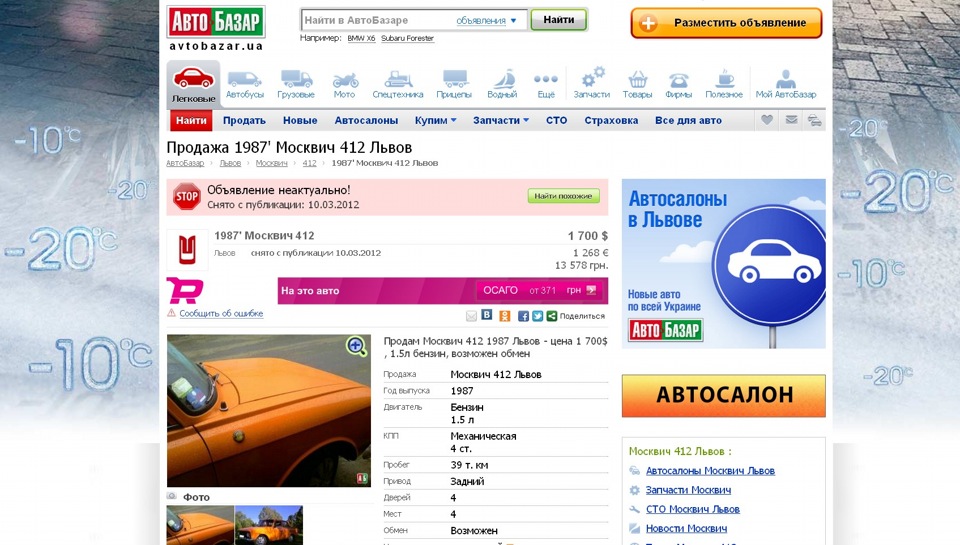Select the first small photo thumbnail
The image size is (960, 545).
(200, 525)
